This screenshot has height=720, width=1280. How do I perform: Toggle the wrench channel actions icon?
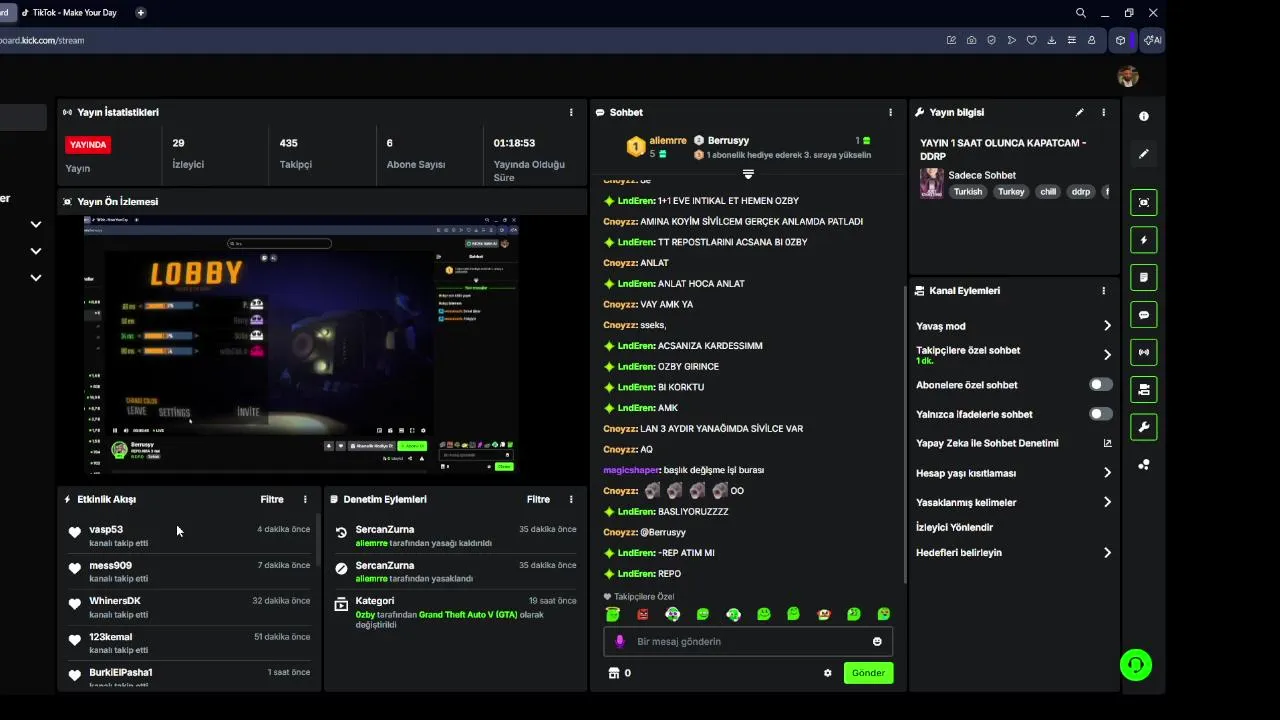point(1144,427)
